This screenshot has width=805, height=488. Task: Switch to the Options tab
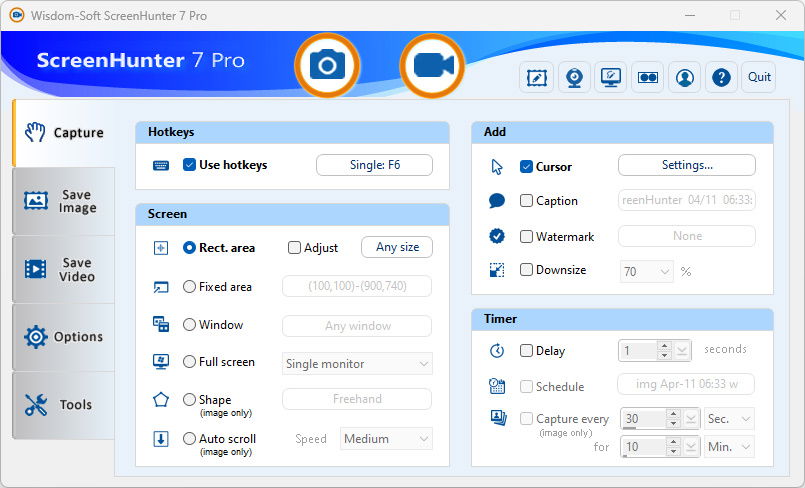[64, 337]
